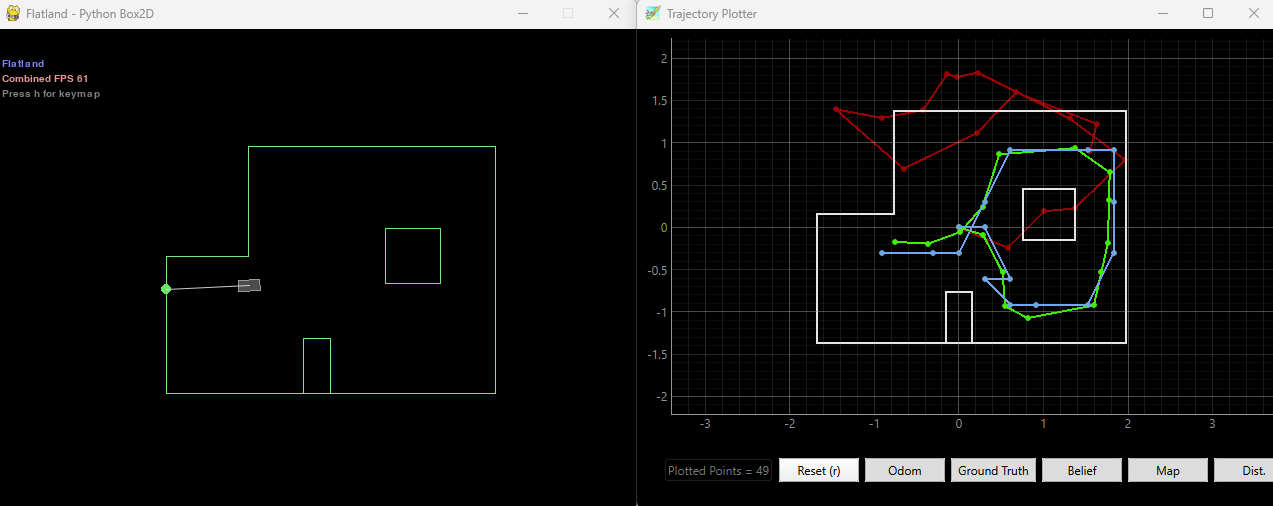1273x506 pixels.
Task: Click the 'Press h for keymap' text
Action: [x=51, y=93]
